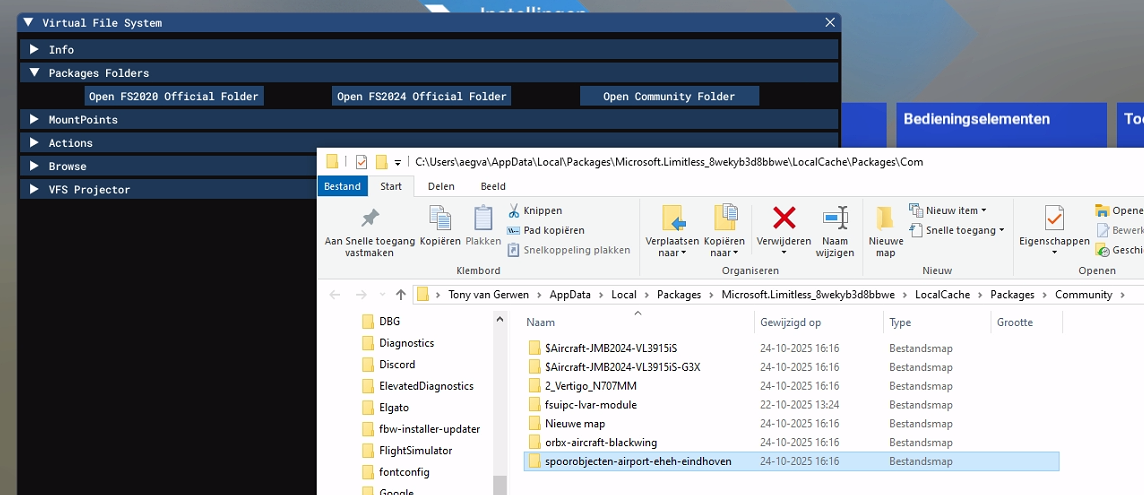Image resolution: width=1144 pixels, height=495 pixels.
Task: Select FlightSimulator in the navigation tree
Action: coord(415,450)
